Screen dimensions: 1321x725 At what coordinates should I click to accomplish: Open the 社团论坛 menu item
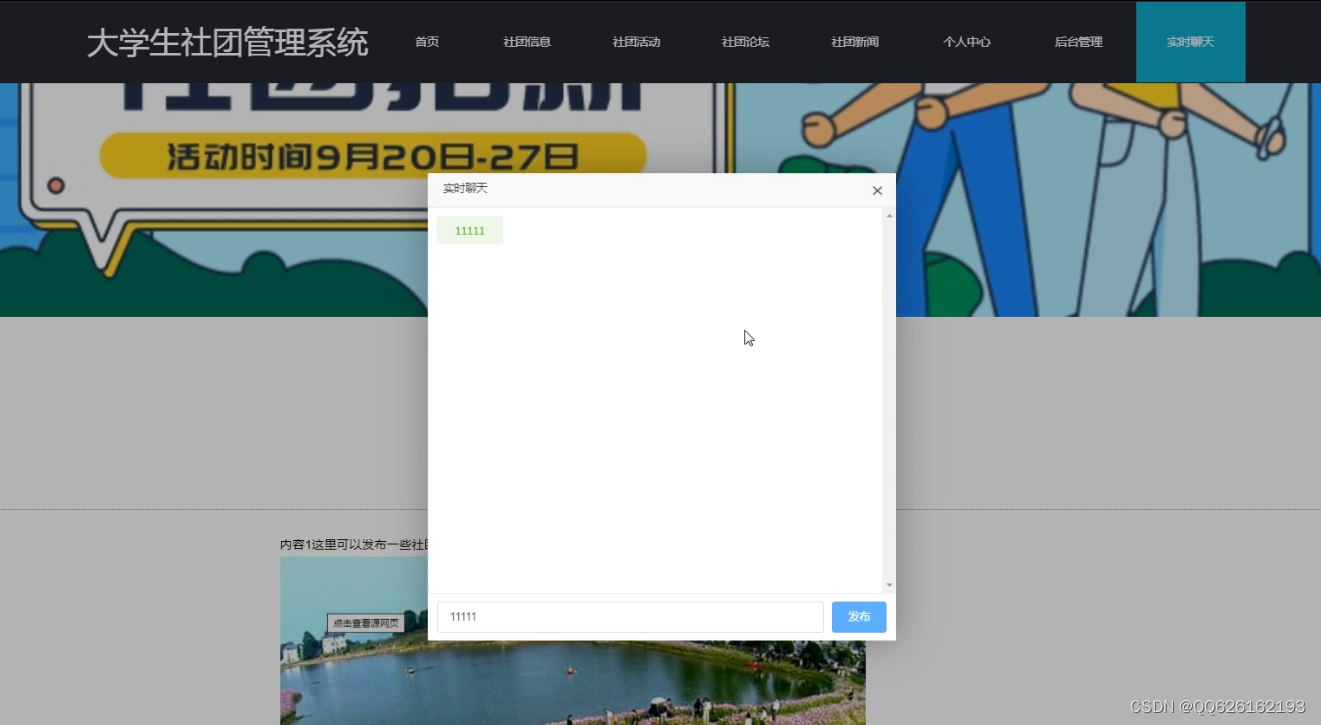(x=746, y=42)
